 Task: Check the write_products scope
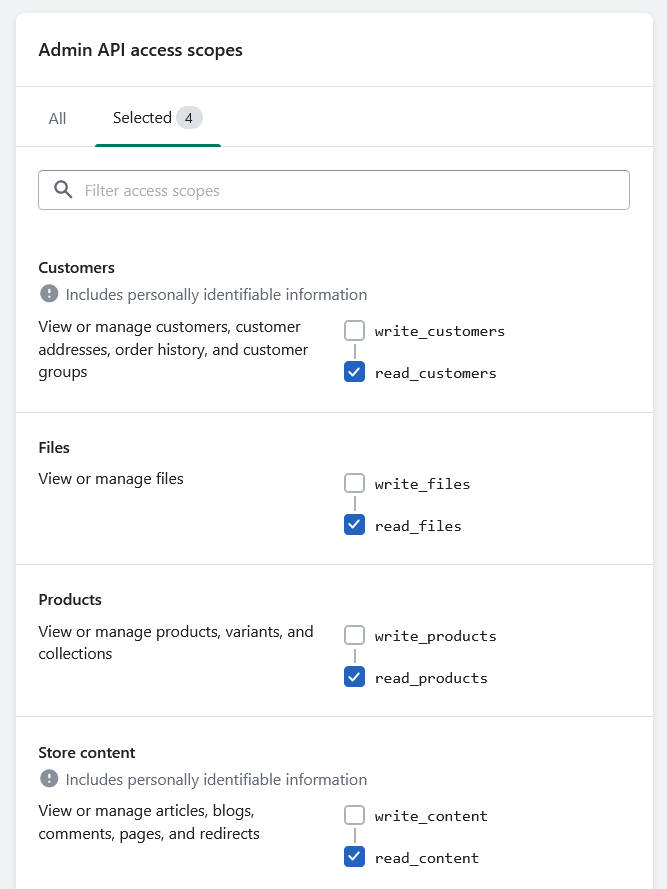click(354, 636)
